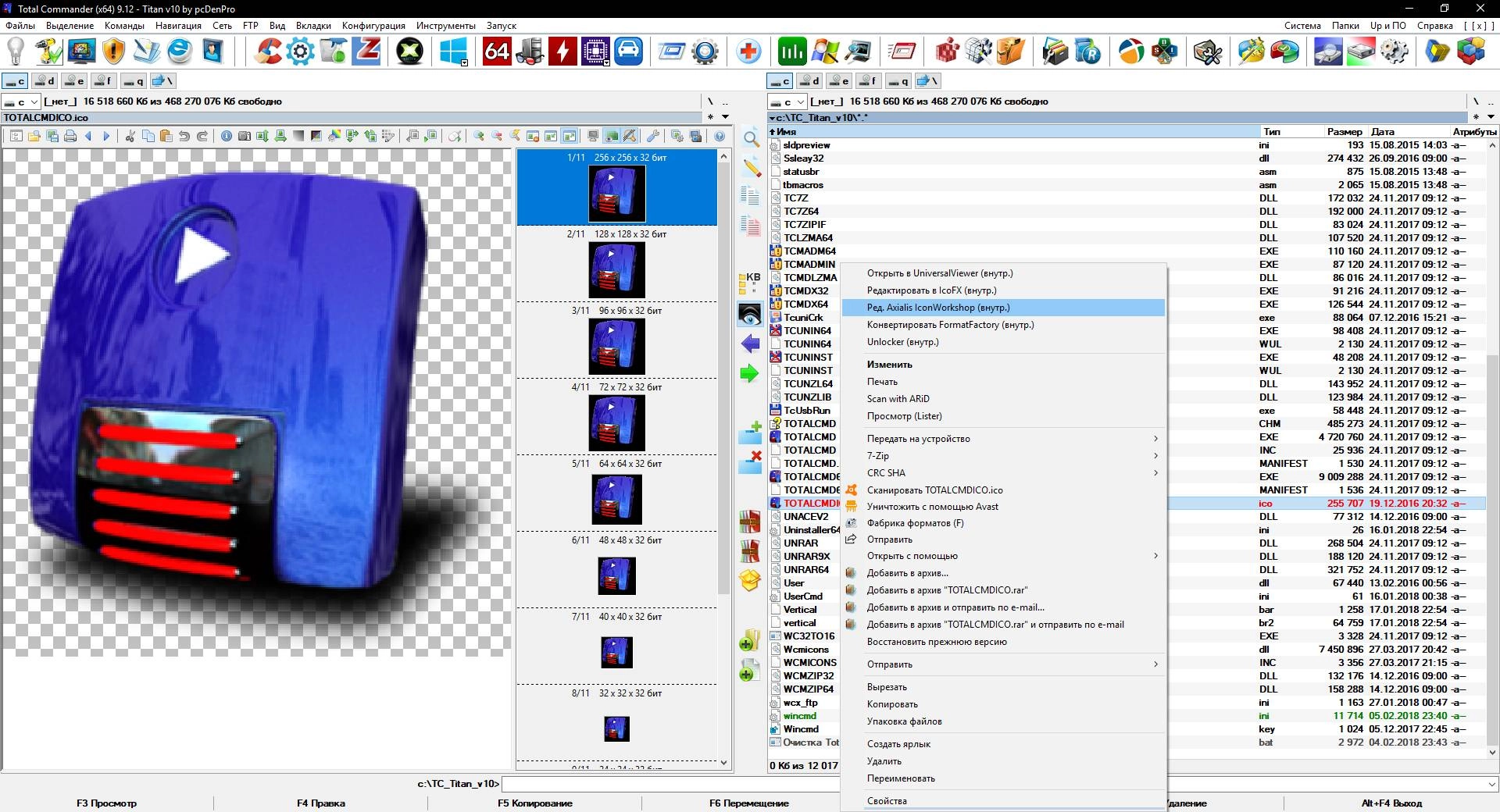This screenshot has height=812, width=1500.
Task: Open right panel directory history arrow
Action: tap(1491, 117)
